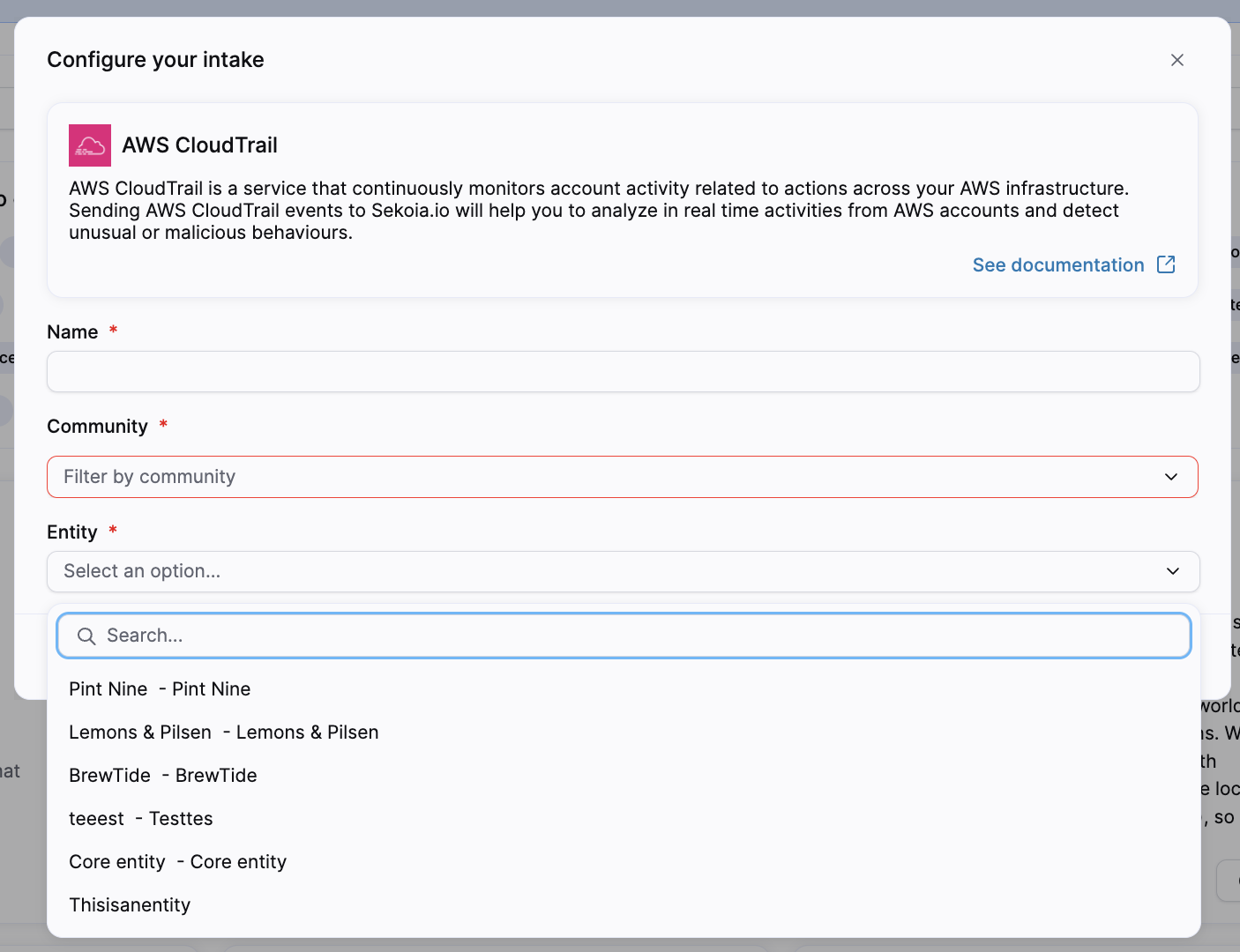Click the Community dropdown chevron arrow
The image size is (1240, 952).
click(x=1171, y=477)
